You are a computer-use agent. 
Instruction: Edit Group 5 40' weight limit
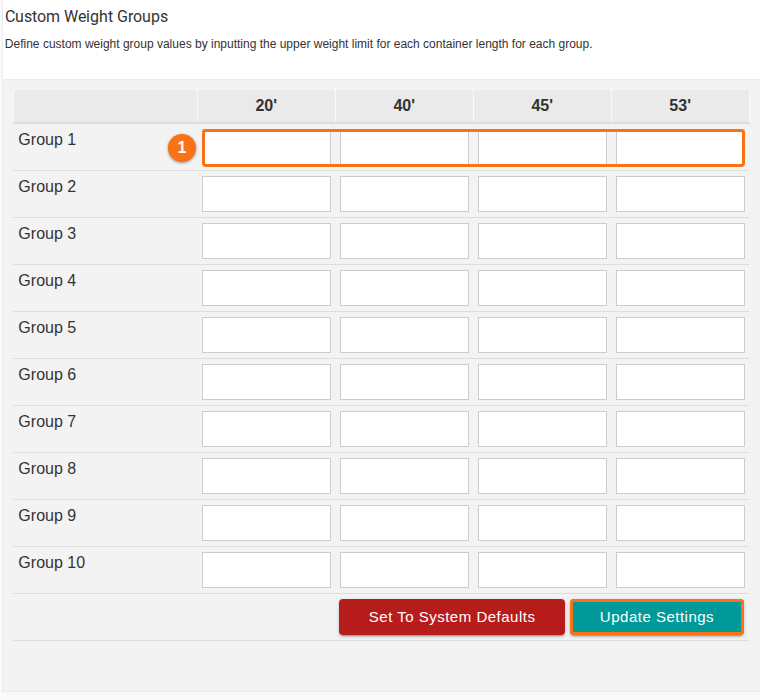pos(404,335)
